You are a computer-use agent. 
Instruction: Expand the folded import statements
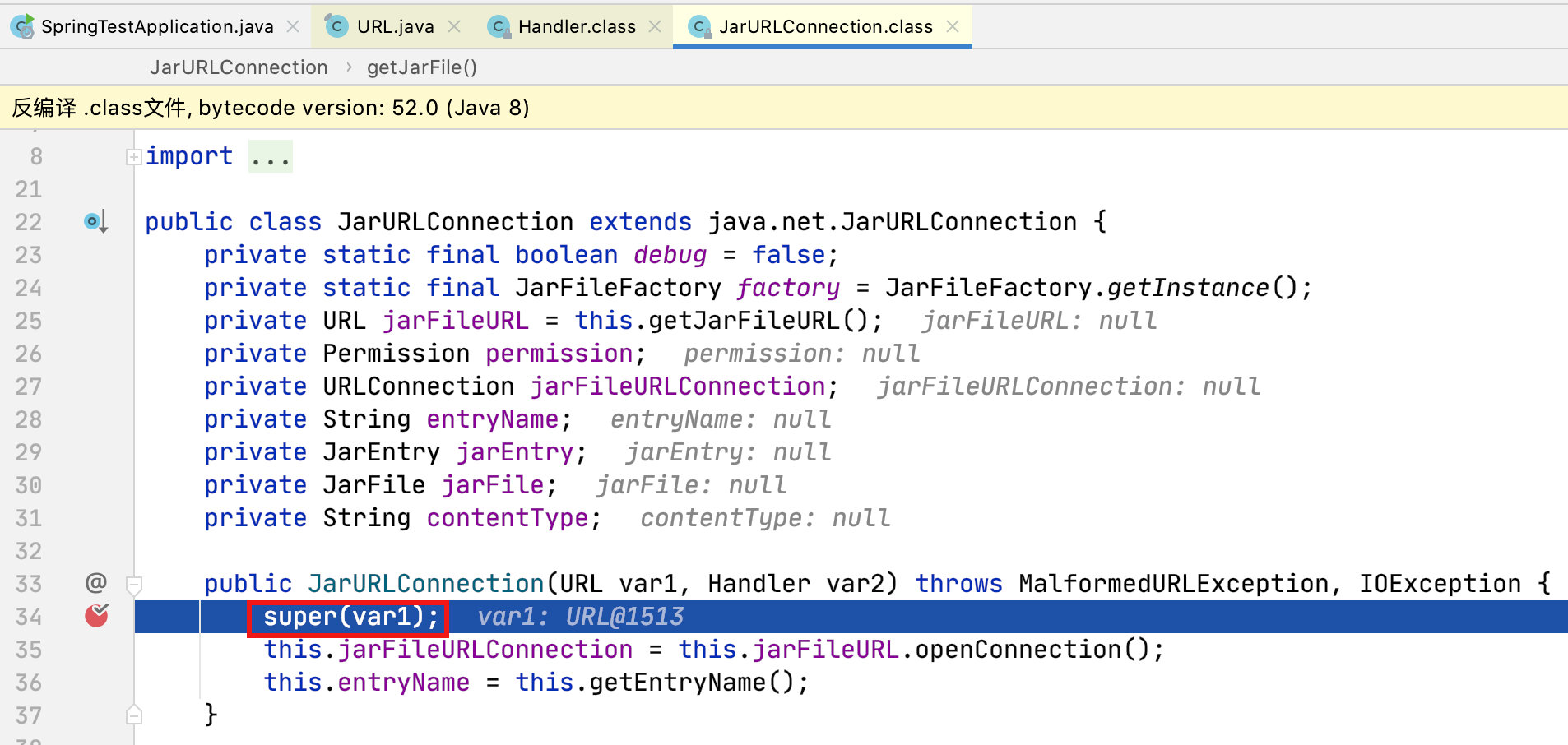[133, 156]
